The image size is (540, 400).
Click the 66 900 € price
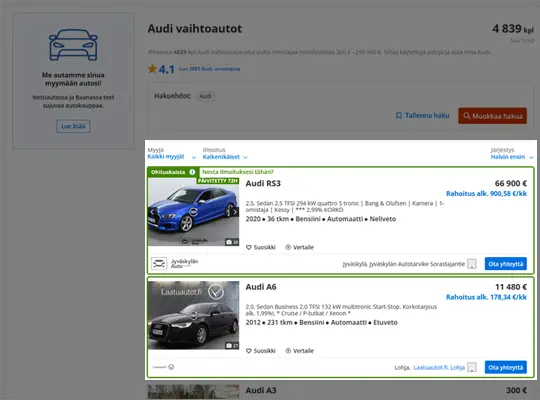511,183
